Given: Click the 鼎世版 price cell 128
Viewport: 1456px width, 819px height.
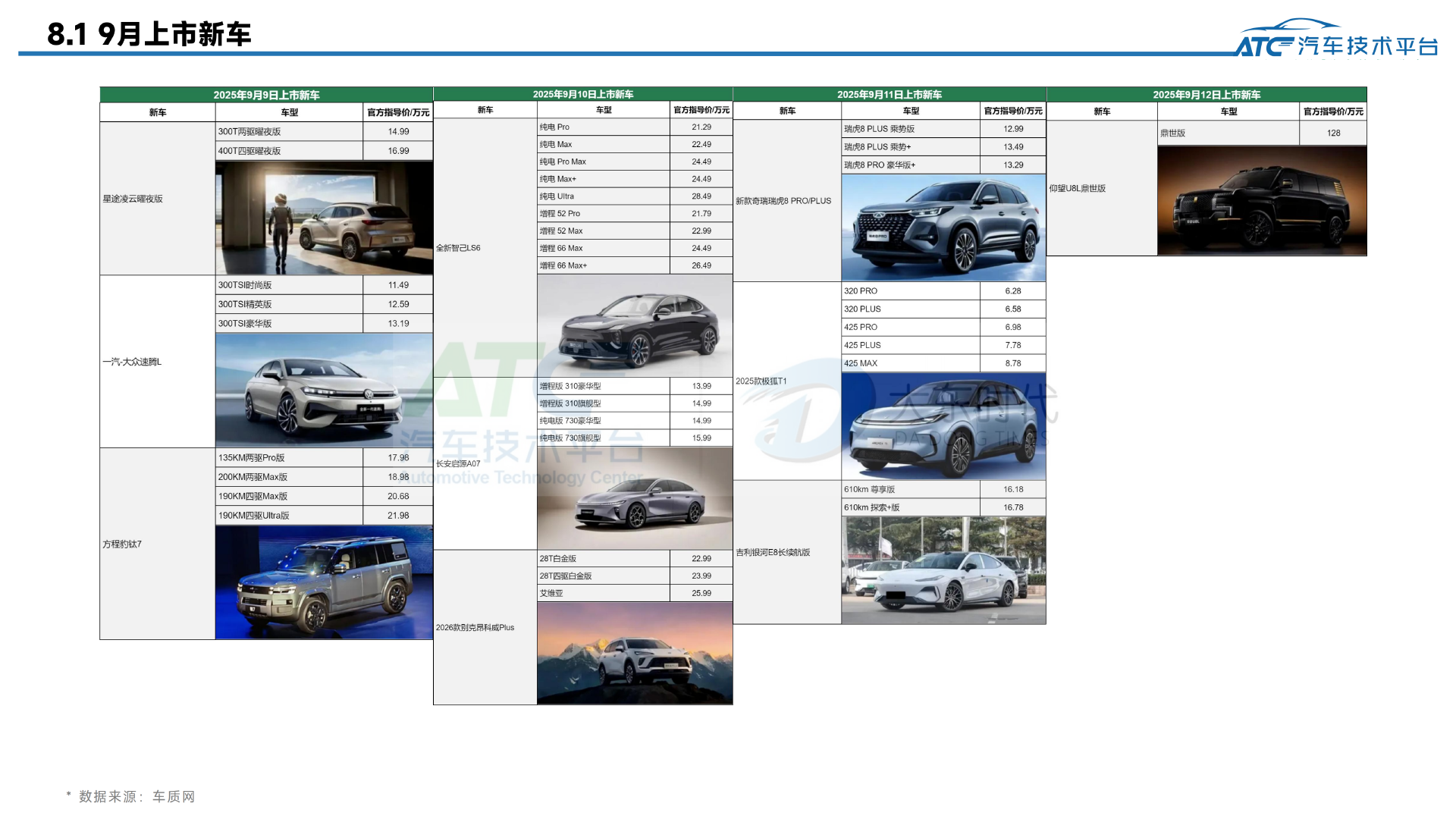Looking at the screenshot, I should tap(1333, 133).
